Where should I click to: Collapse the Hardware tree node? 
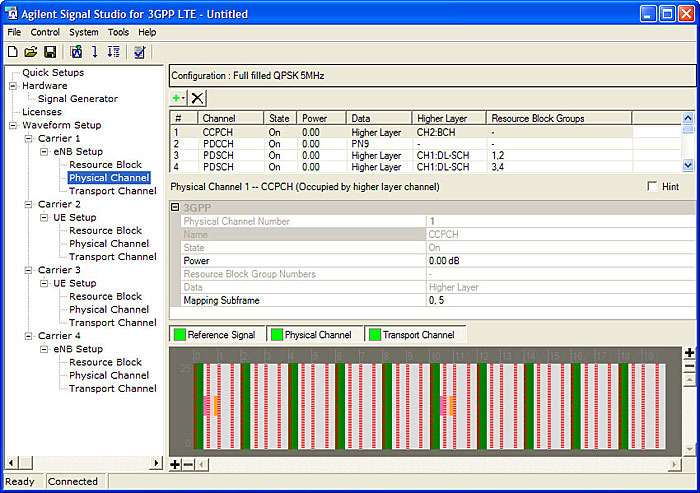[x=13, y=86]
